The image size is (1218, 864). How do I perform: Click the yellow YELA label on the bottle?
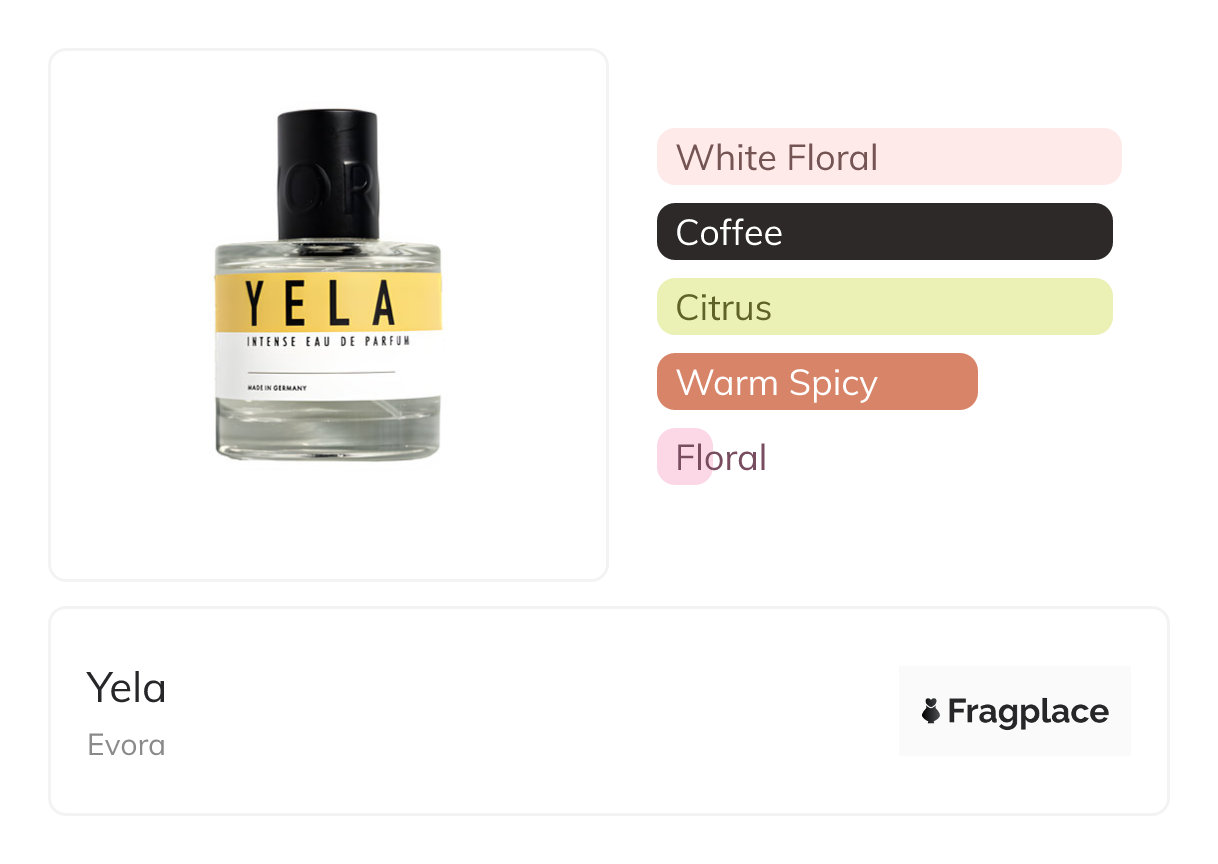click(327, 303)
